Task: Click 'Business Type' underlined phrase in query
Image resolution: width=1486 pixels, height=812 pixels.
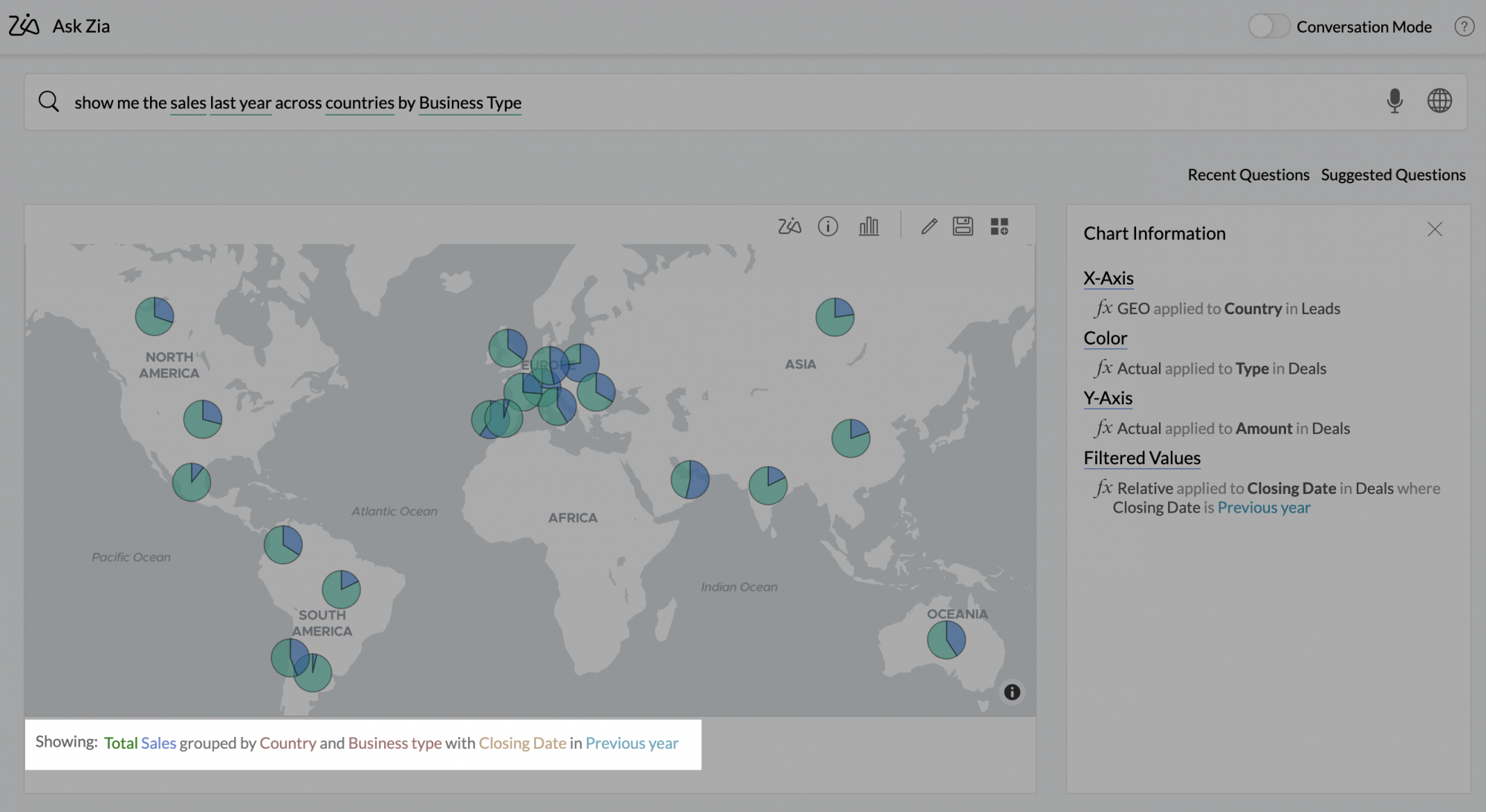Action: tap(470, 103)
